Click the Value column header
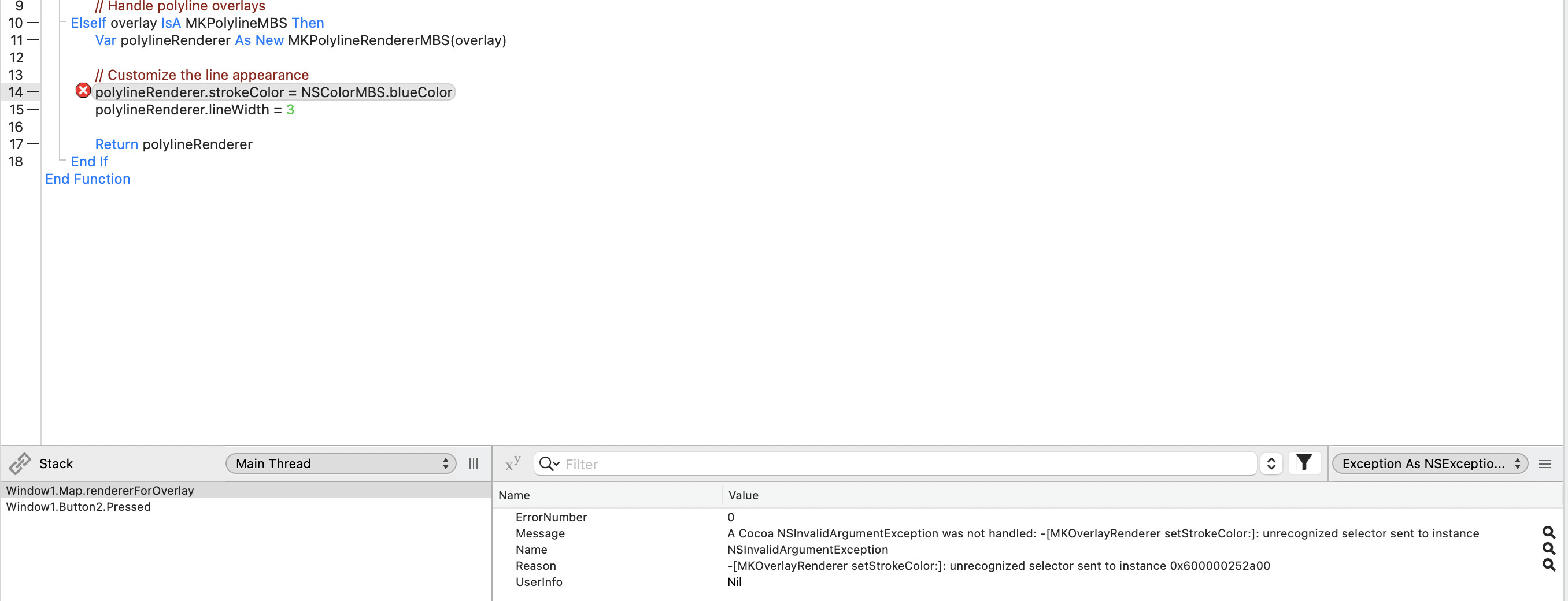 (x=743, y=495)
